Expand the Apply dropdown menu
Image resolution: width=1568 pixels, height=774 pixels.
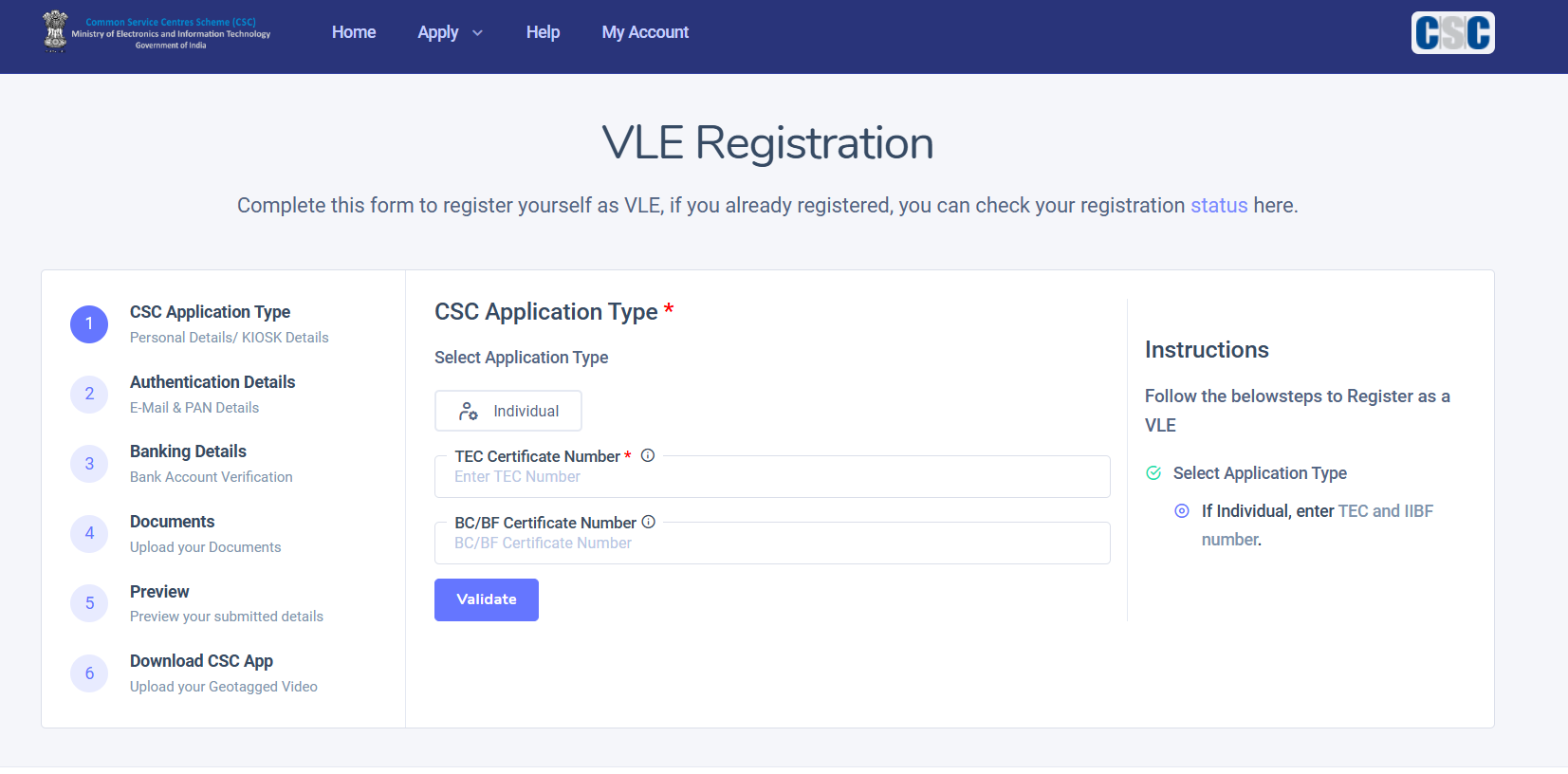click(451, 32)
